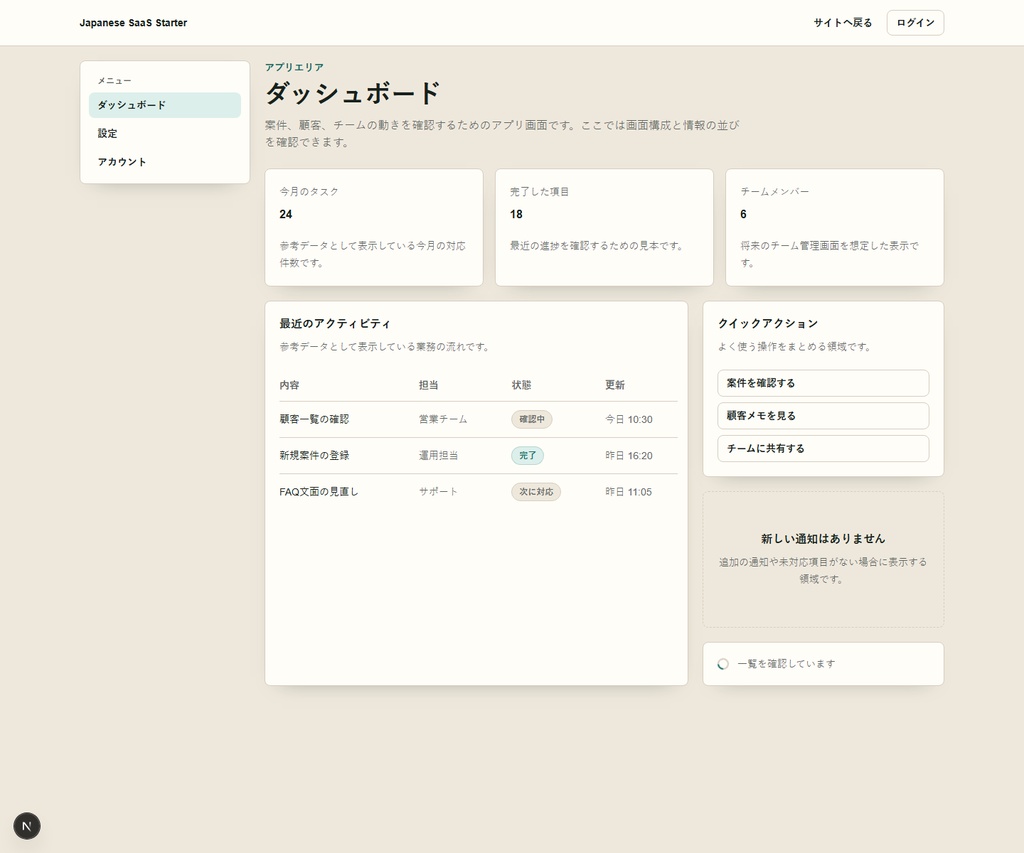This screenshot has height=853, width=1024.
Task: Click the 今日 10:30 timestamp
Action: (x=628, y=419)
